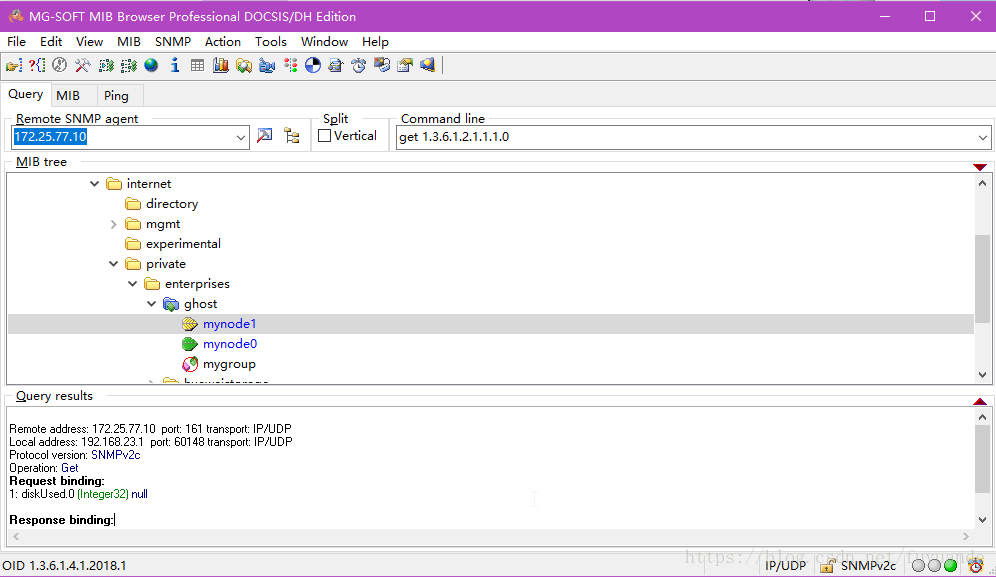Screen dimensions: 996x577
Task: Click the red-green traffic dots icon
Action: (x=290, y=65)
